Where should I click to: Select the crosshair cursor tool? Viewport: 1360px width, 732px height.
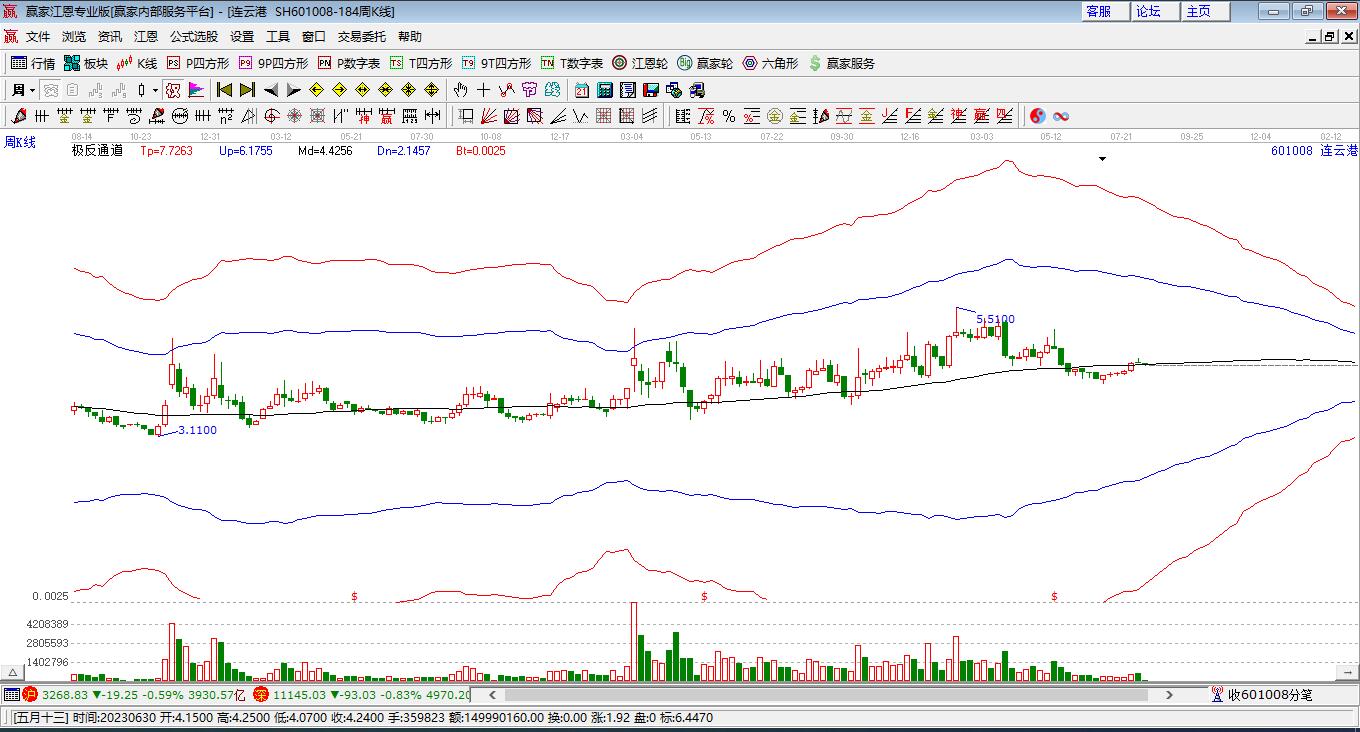484,90
